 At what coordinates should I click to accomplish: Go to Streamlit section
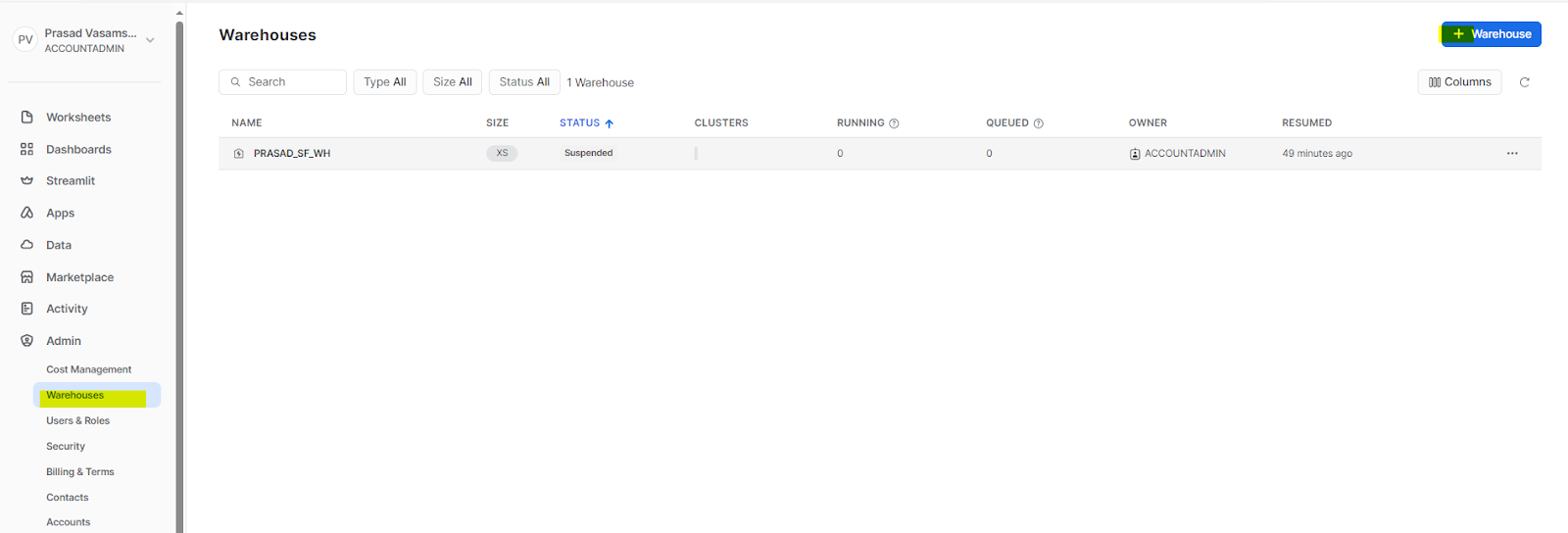click(71, 181)
